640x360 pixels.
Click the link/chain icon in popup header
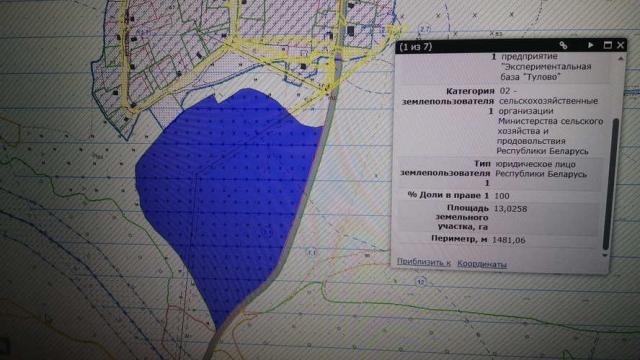coord(563,45)
